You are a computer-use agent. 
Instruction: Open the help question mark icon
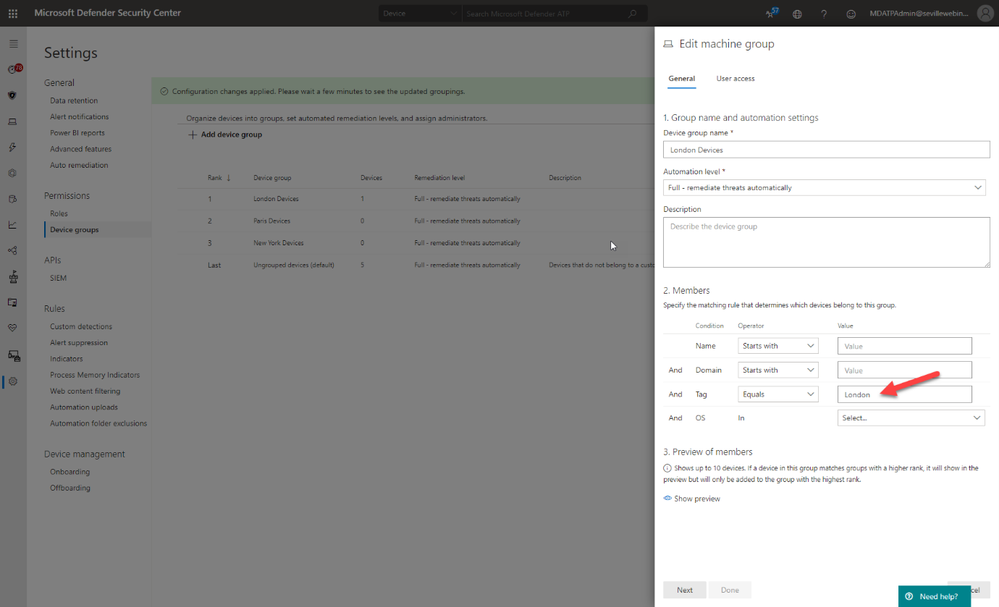tap(824, 13)
